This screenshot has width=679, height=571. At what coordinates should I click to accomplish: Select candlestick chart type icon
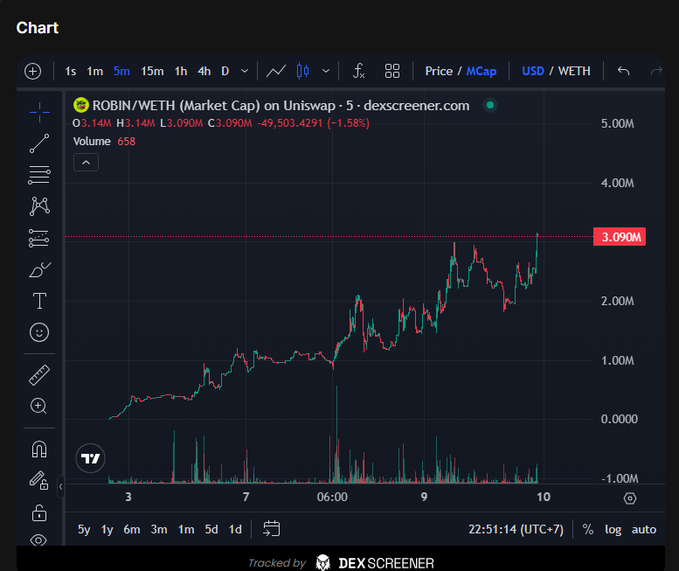303,71
